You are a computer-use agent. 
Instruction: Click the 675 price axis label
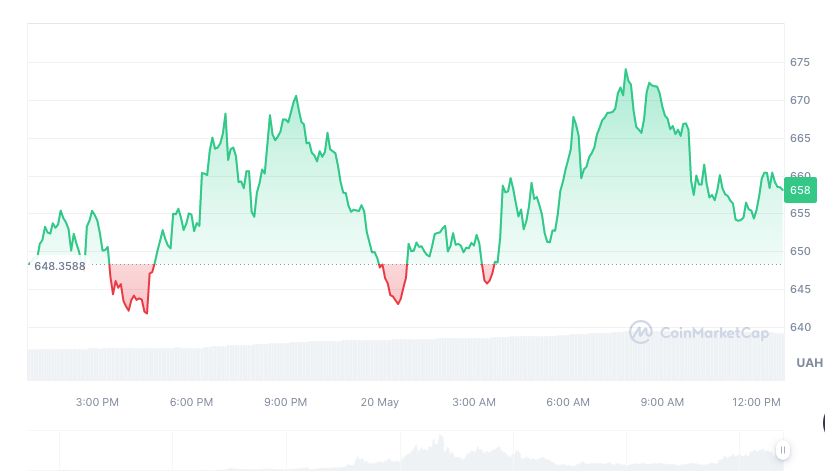[x=800, y=62]
